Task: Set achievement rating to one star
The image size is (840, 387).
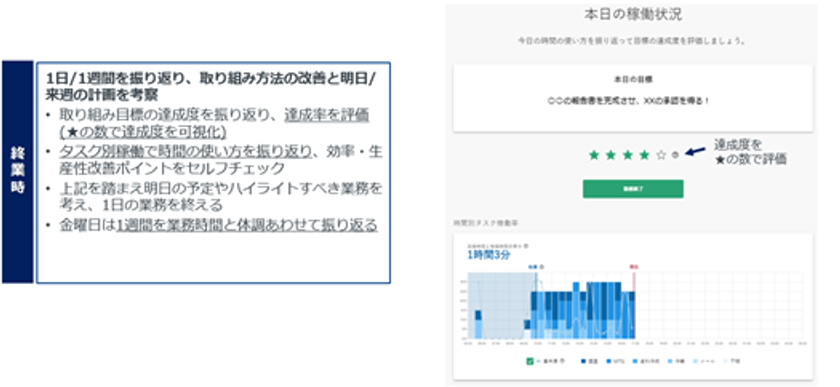Action: [594, 155]
